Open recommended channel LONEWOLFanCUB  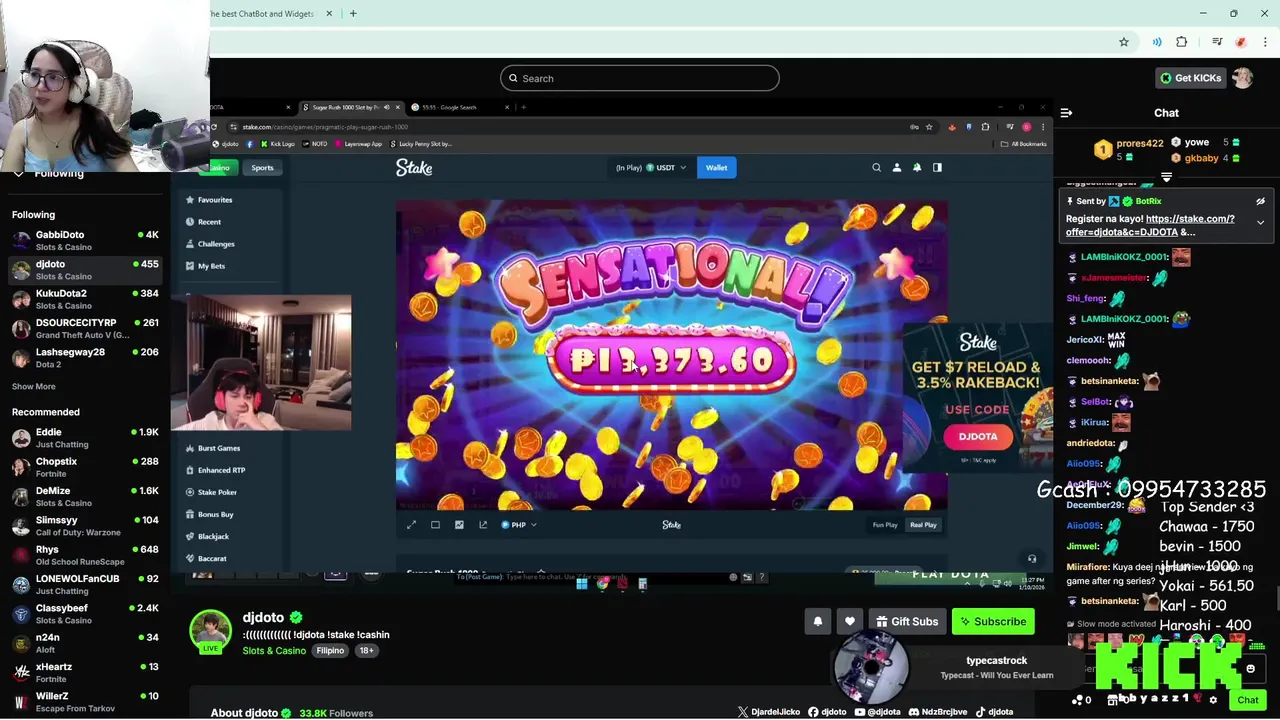[85, 584]
